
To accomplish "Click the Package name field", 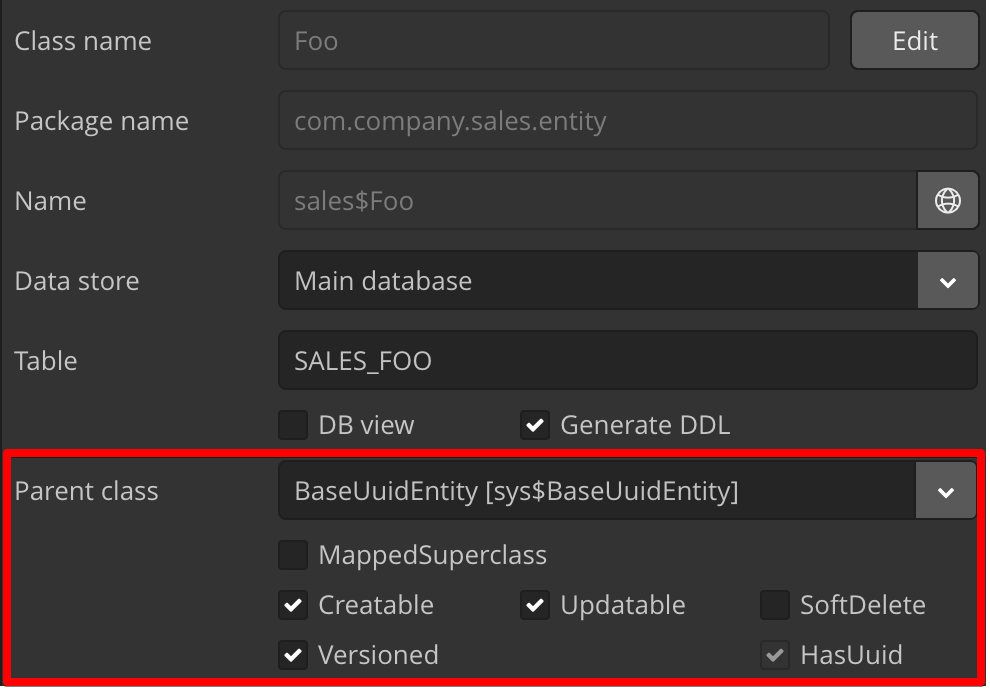I will pos(628,121).
